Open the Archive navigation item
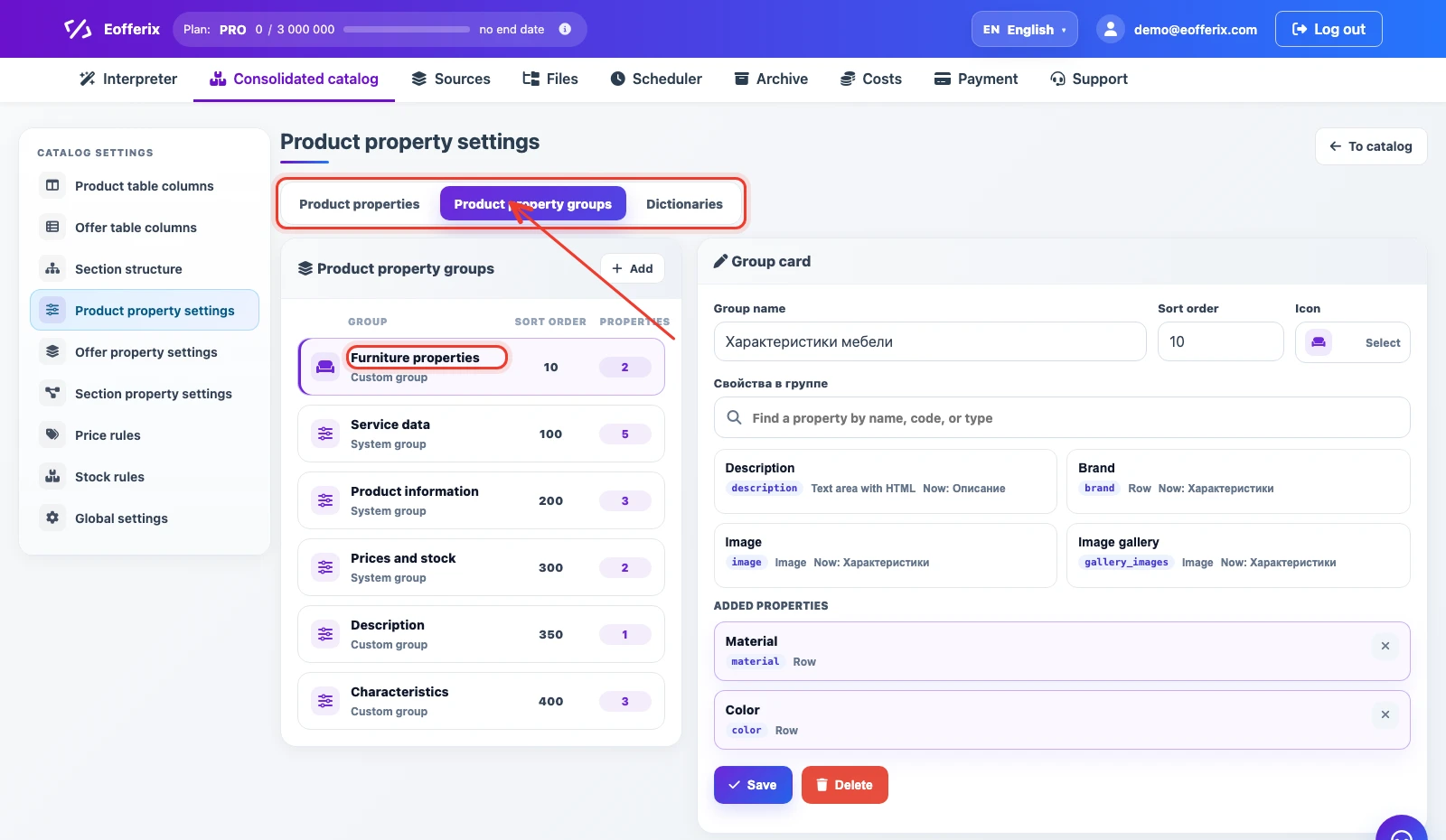The height and width of the screenshot is (840, 1446). [771, 79]
